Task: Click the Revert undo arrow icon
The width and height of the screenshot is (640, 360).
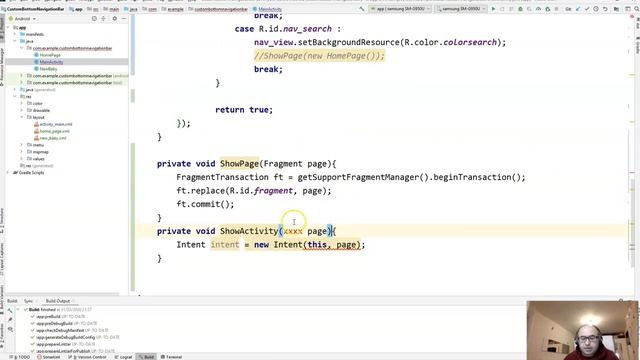Action: click(605, 9)
